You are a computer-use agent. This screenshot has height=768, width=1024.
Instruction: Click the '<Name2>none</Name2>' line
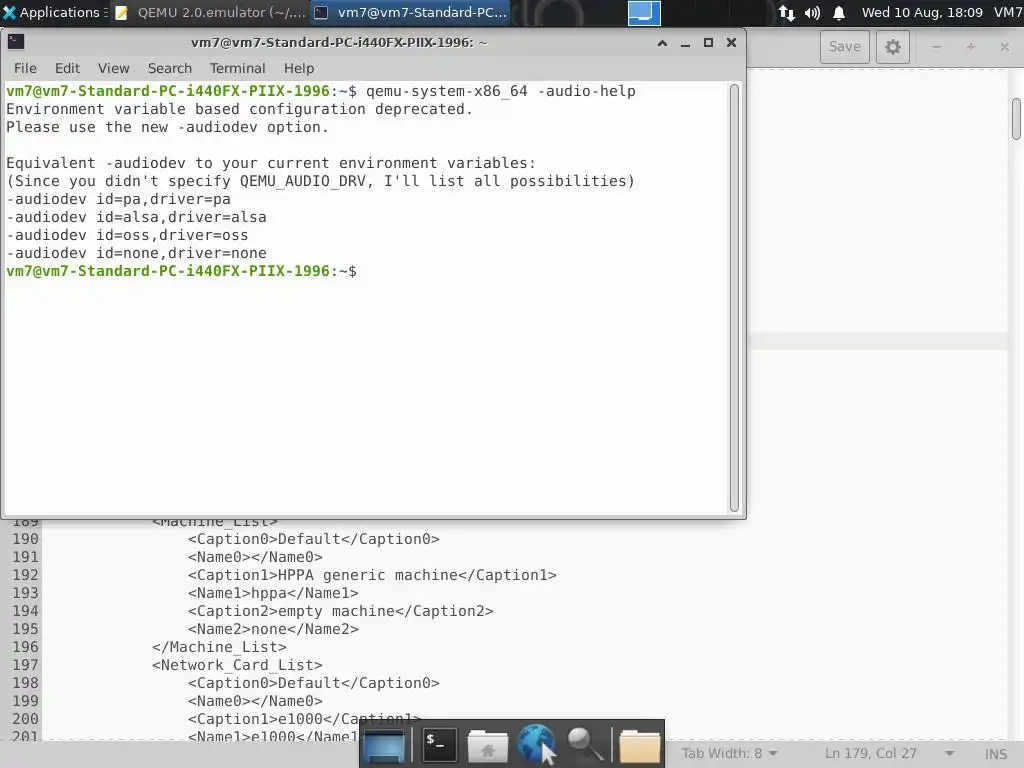tap(273, 629)
